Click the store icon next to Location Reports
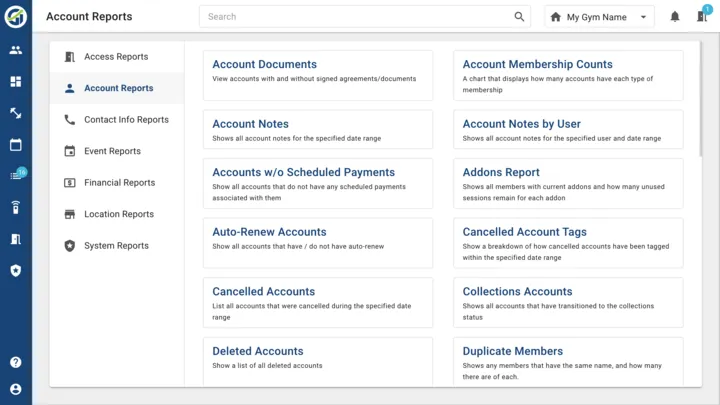Image resolution: width=720 pixels, height=405 pixels. pyautogui.click(x=69, y=214)
